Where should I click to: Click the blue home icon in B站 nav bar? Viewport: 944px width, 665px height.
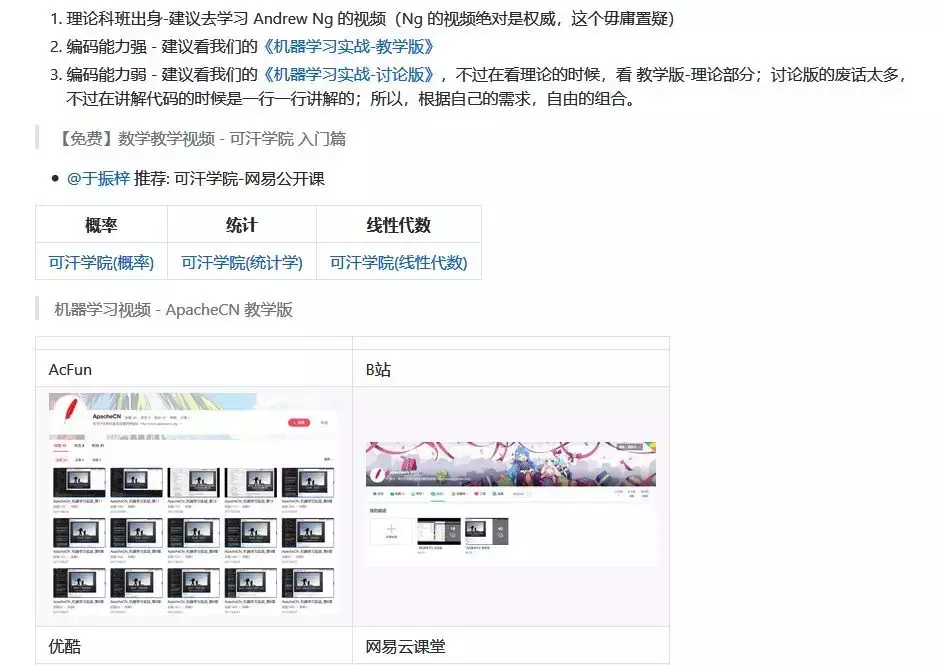click(376, 492)
